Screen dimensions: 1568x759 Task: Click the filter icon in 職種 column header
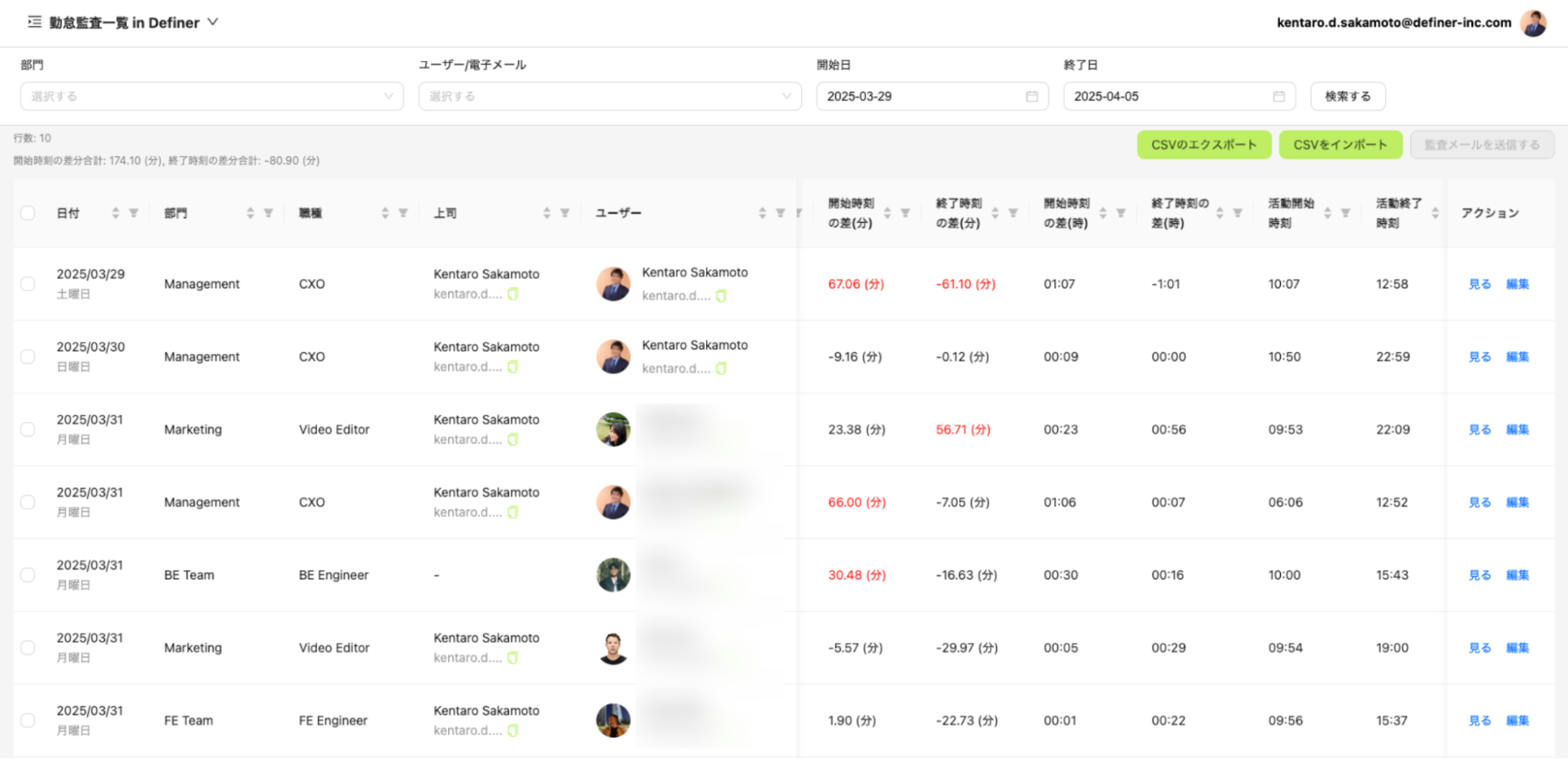tap(403, 213)
